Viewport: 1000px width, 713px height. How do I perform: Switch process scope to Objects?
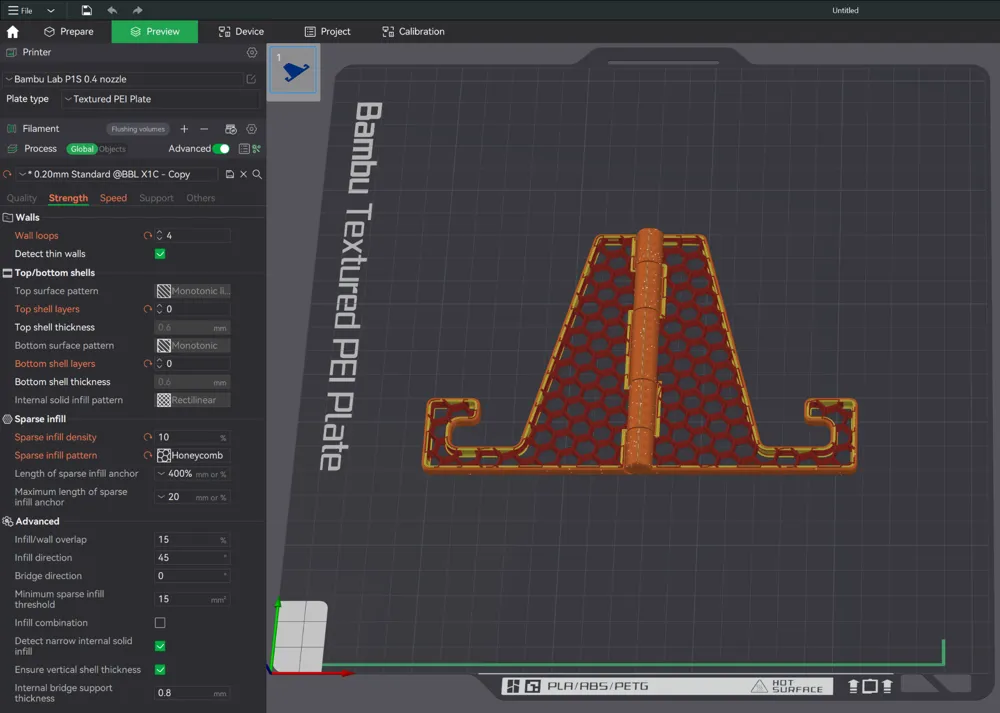point(113,149)
